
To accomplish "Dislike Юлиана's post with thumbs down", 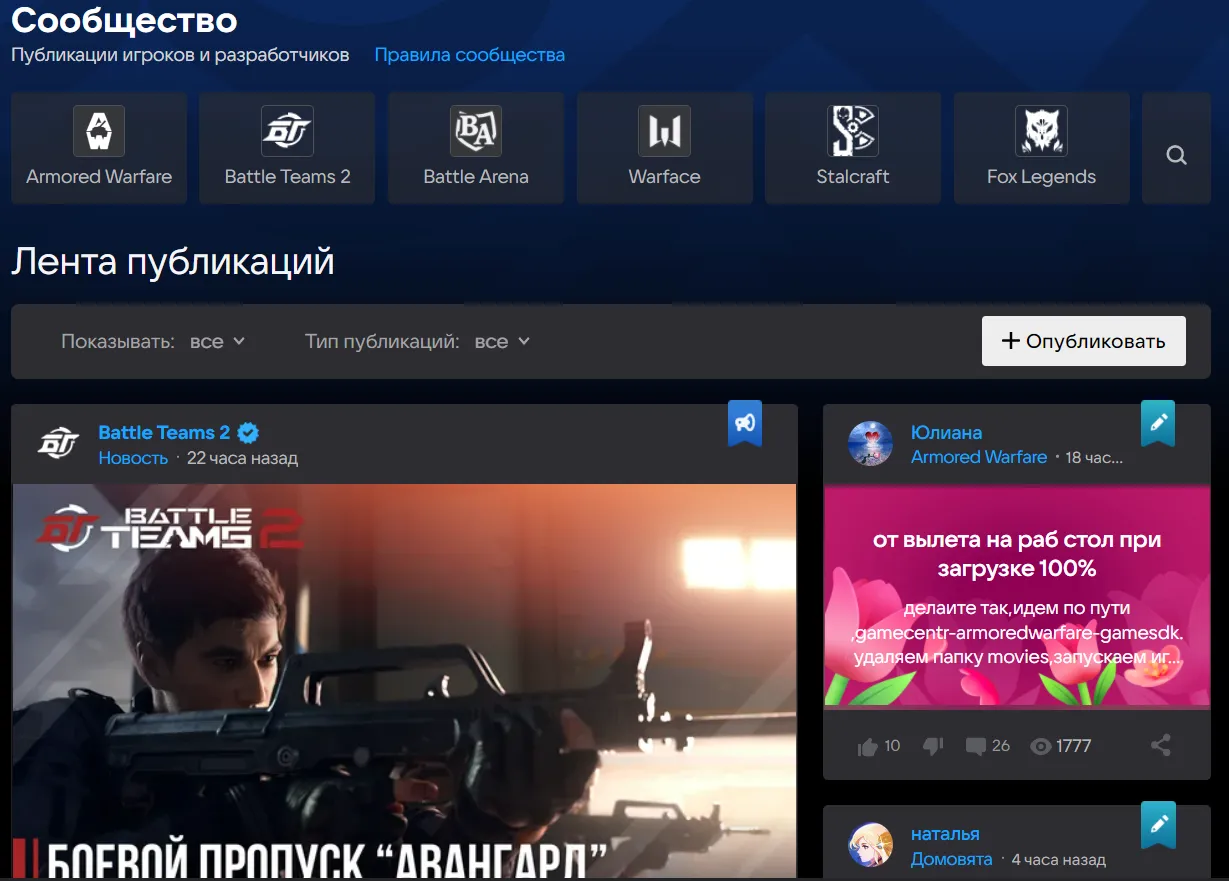I will (x=932, y=746).
